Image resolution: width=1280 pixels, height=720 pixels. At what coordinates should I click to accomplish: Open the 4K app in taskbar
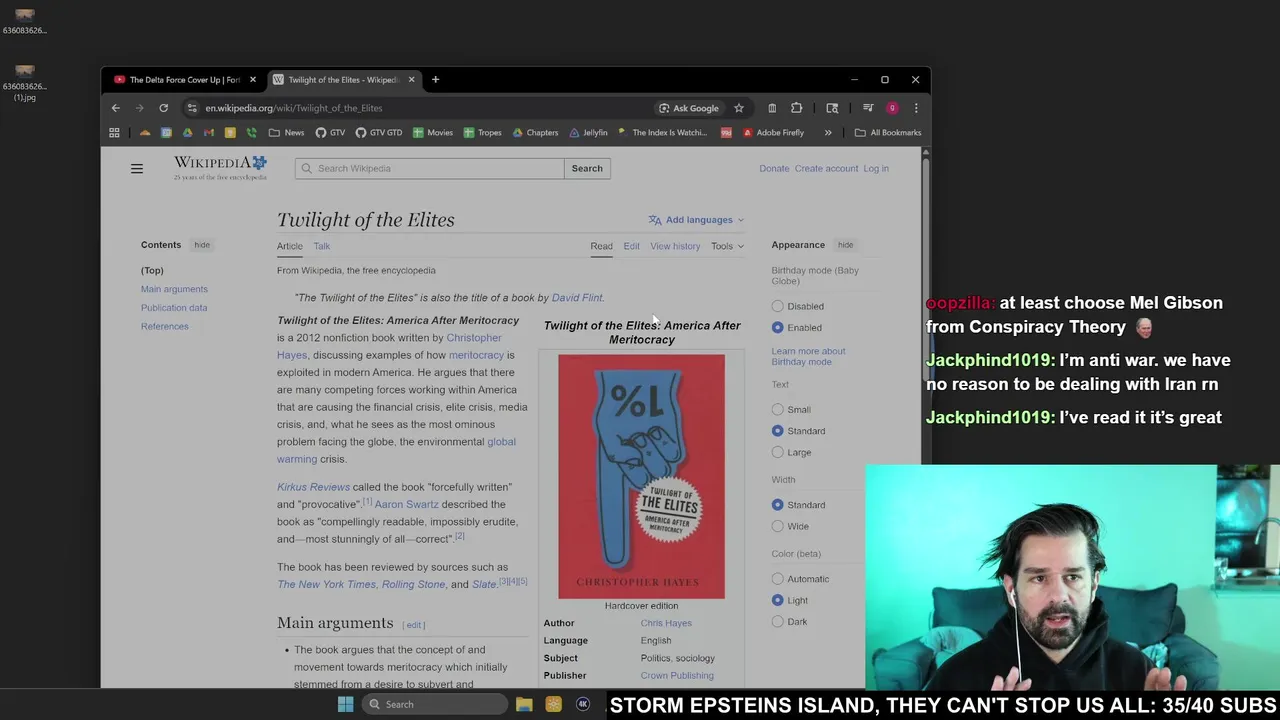(583, 704)
